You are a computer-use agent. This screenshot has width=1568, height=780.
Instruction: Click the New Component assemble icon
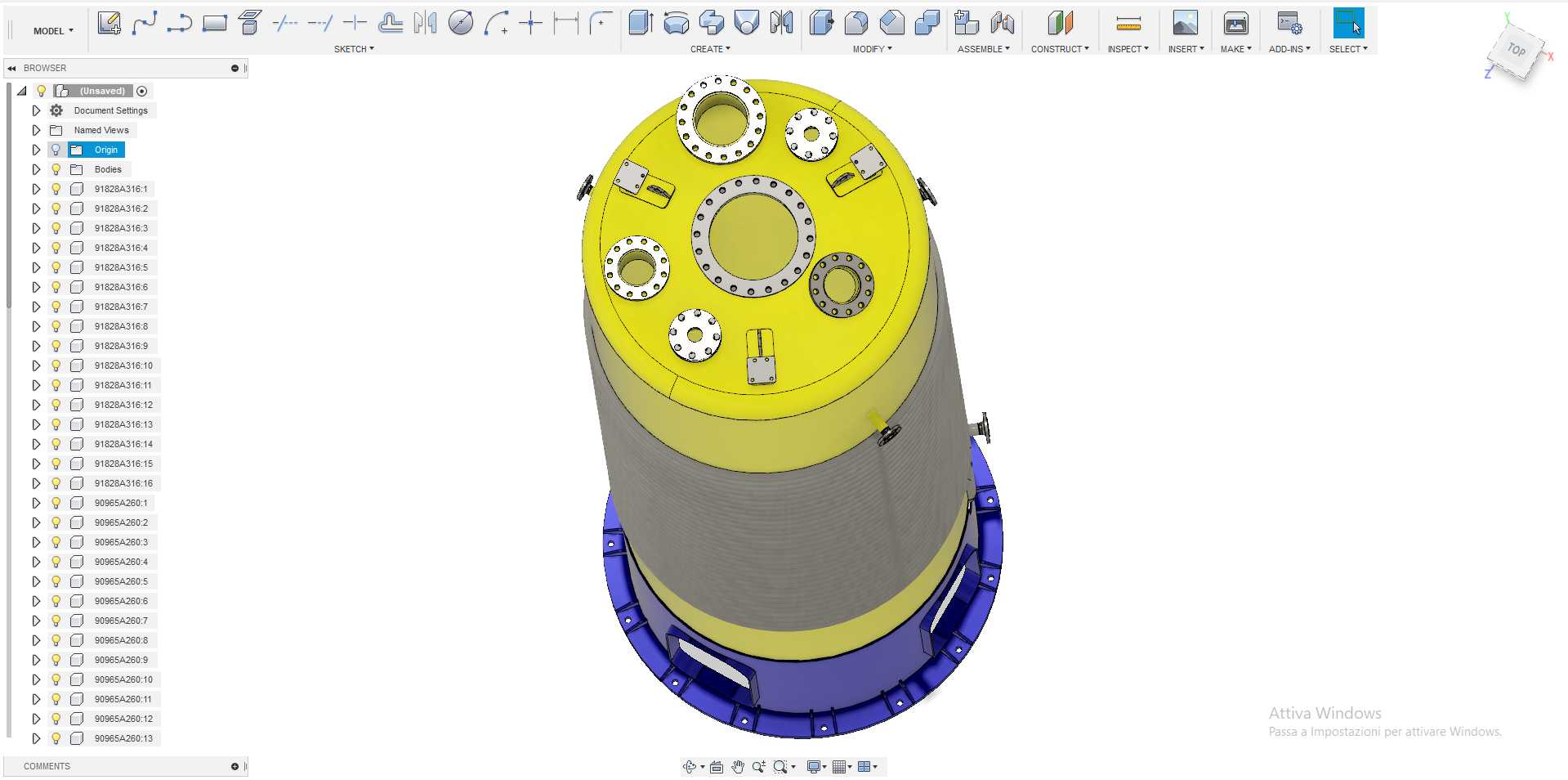(967, 23)
